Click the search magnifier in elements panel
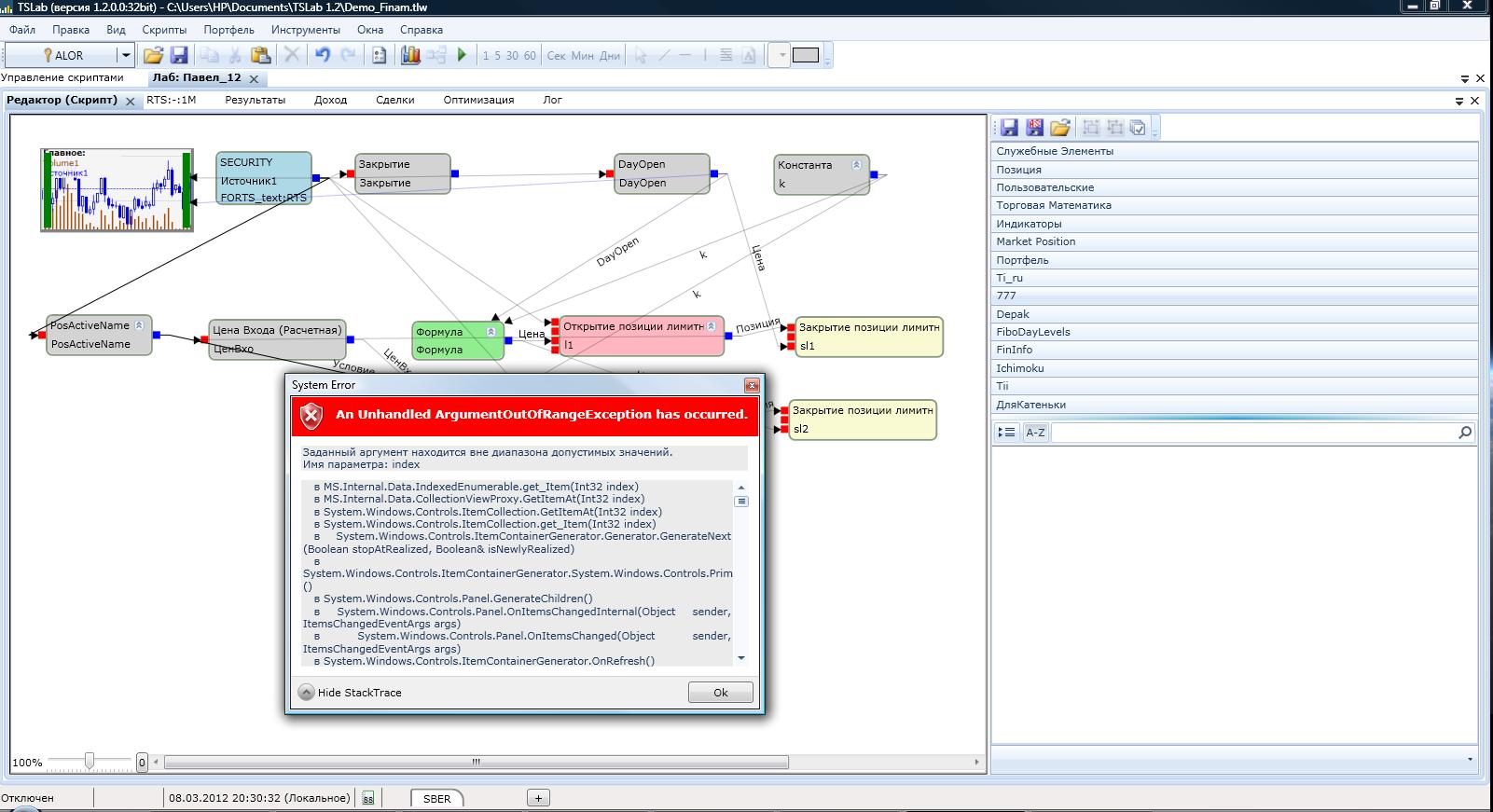 (1464, 432)
